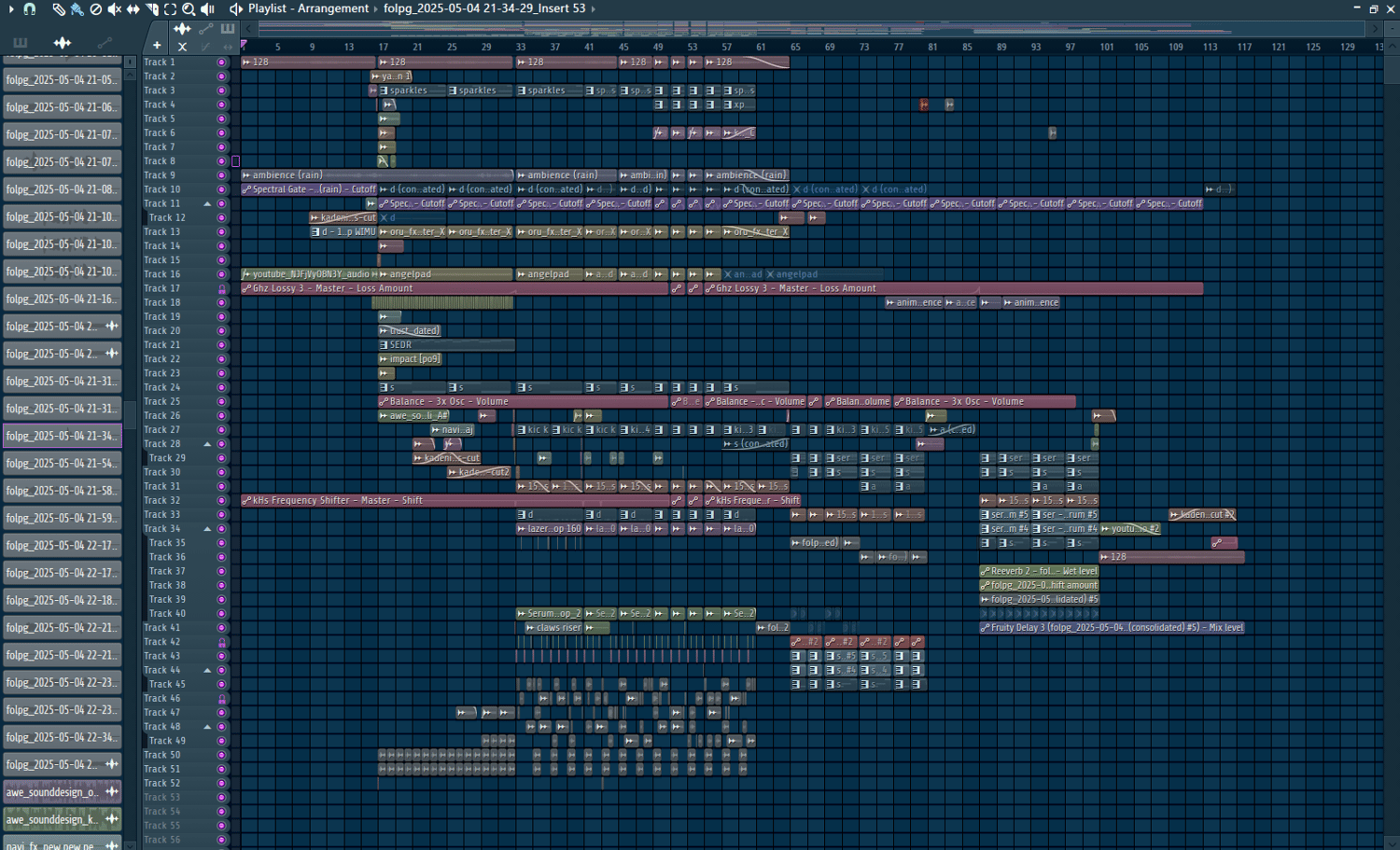
Task: Select the 'ambience (rain)' clip at the start of Track 9
Action: point(377,175)
